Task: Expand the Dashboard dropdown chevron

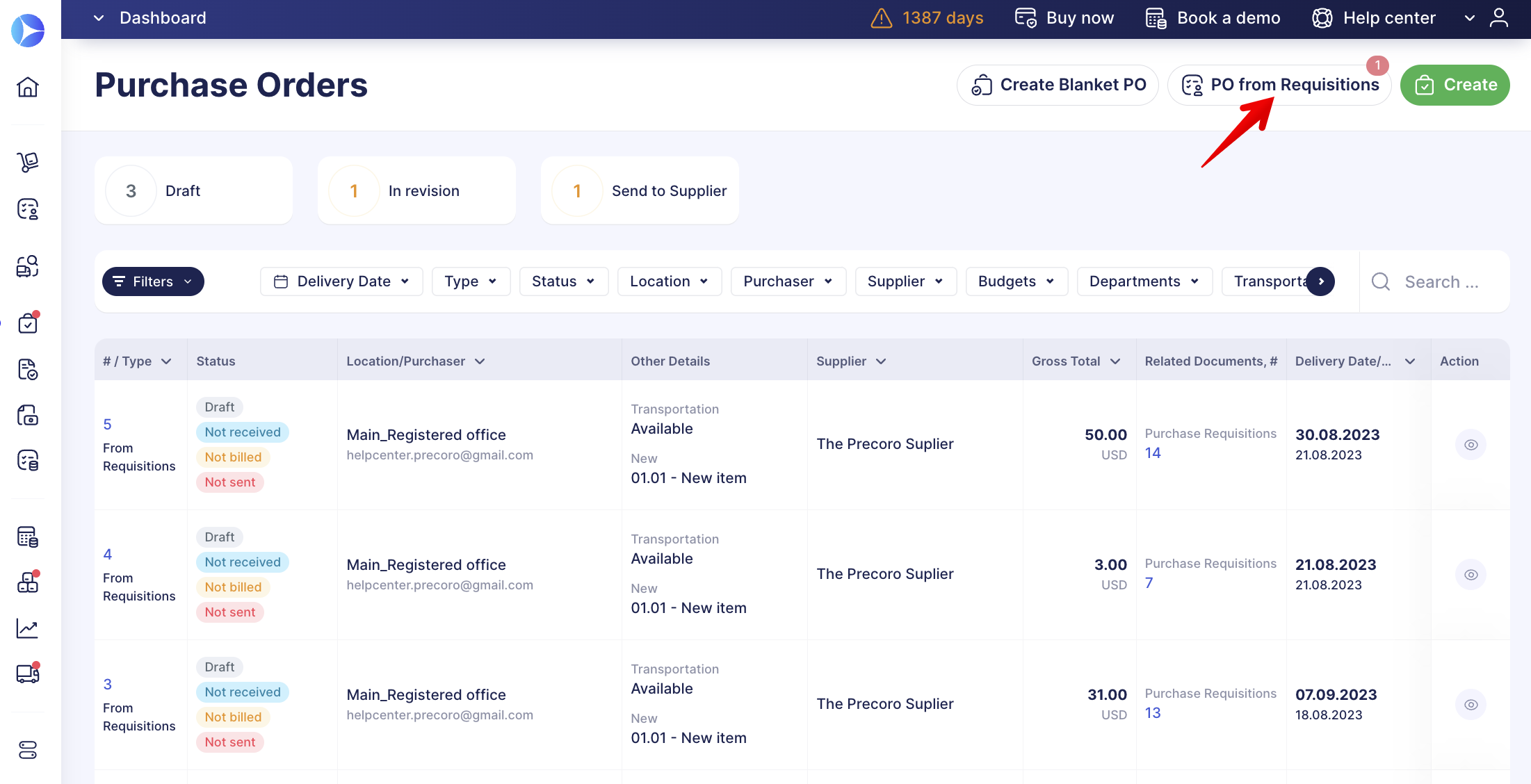Action: point(99,18)
